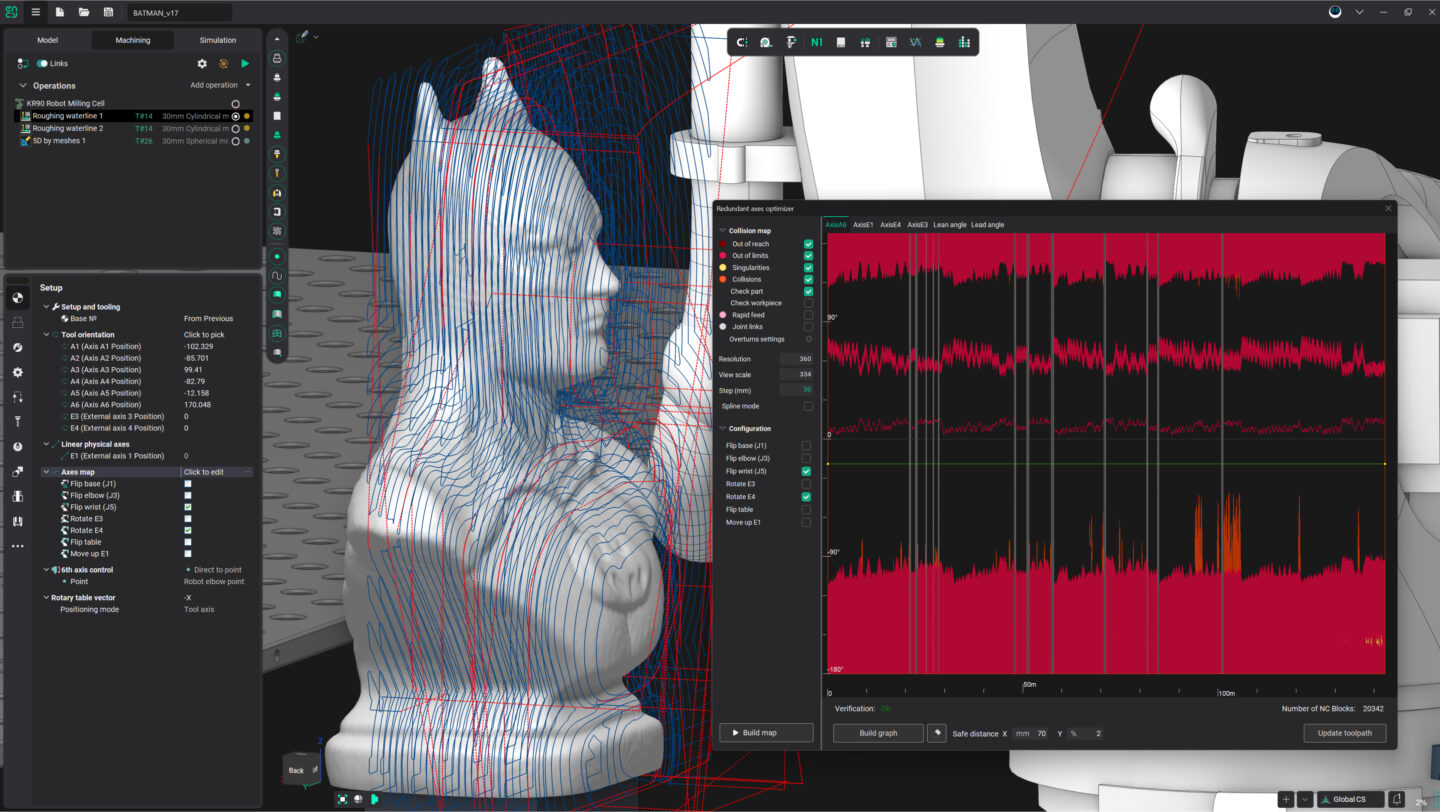Screen dimensions: 1440x812
Task: Open the Add operation dropdown arrow
Action: click(248, 85)
